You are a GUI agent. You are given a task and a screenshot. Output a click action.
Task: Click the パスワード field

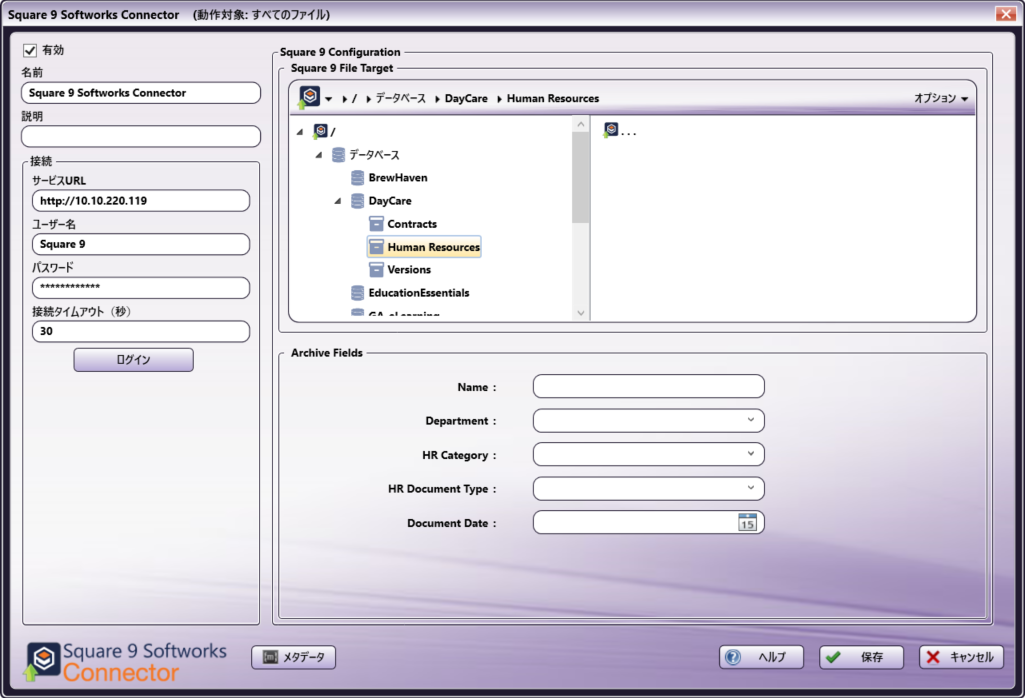[141, 288]
